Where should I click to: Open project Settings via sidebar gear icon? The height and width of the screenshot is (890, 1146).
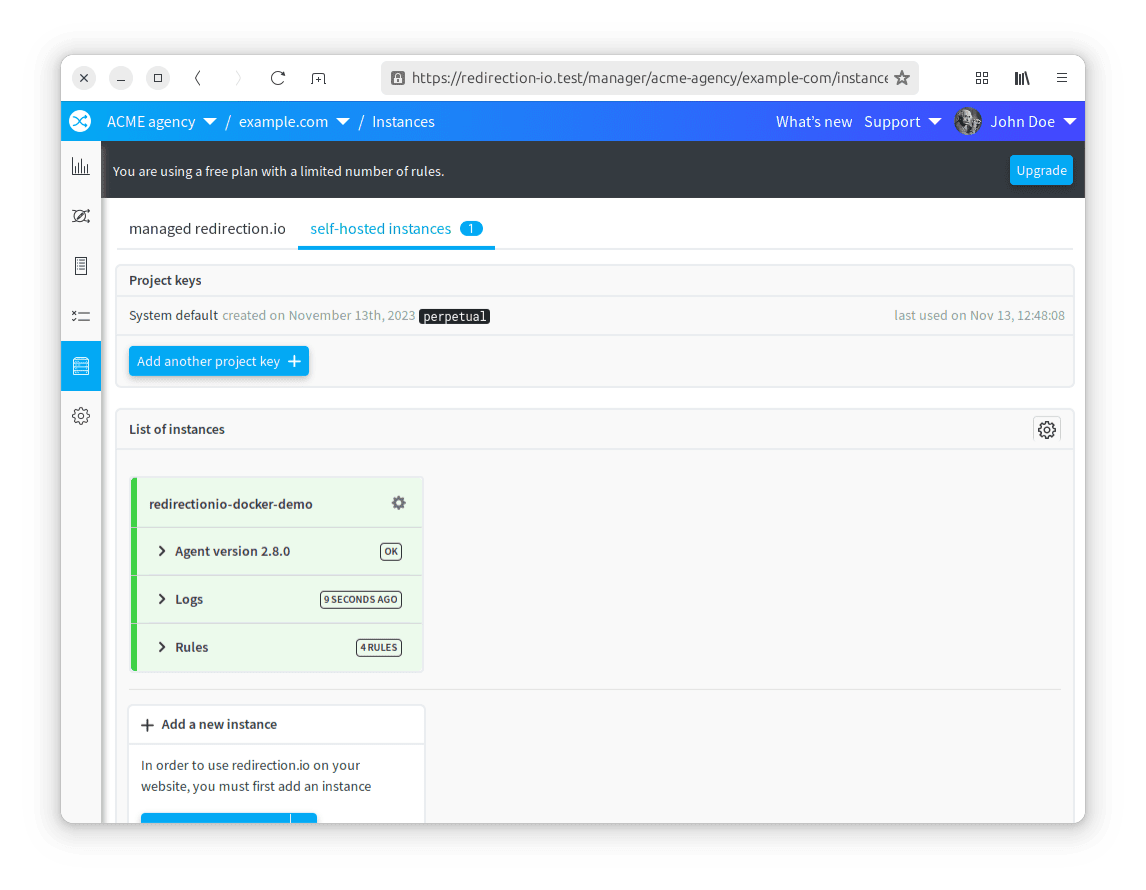pyautogui.click(x=81, y=416)
